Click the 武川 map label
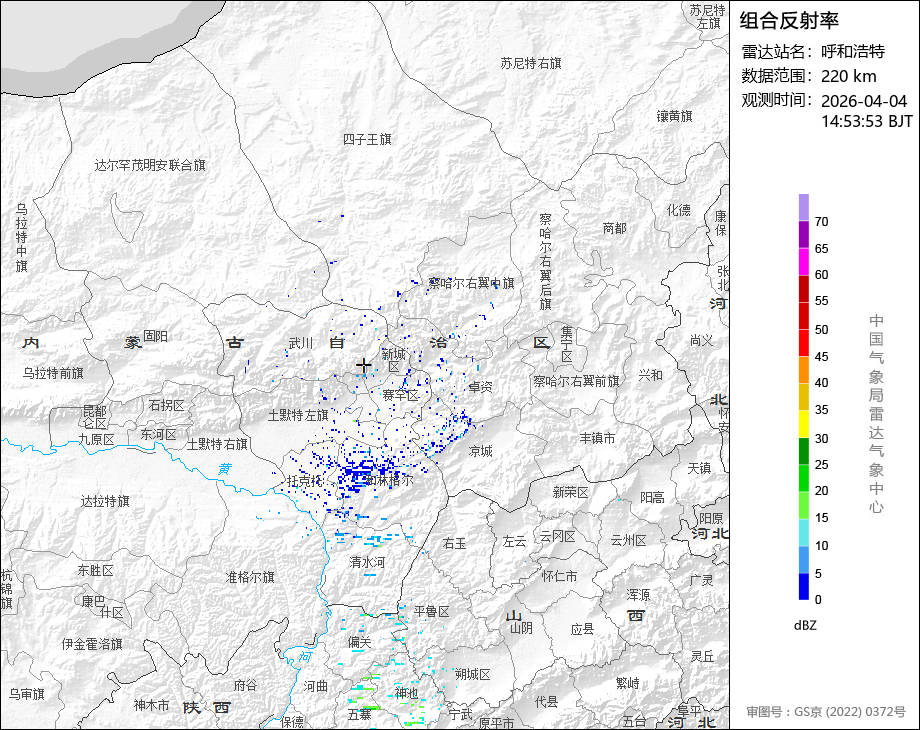 coord(301,343)
